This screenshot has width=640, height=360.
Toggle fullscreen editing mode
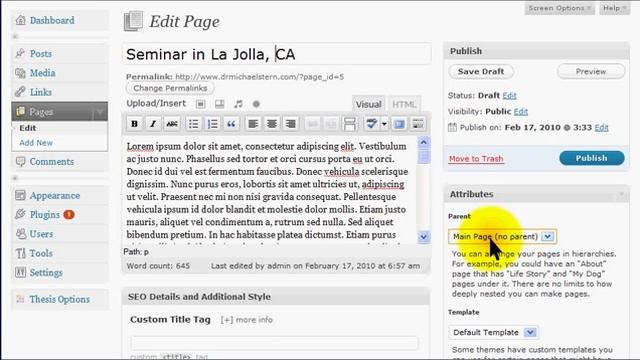click(x=399, y=124)
